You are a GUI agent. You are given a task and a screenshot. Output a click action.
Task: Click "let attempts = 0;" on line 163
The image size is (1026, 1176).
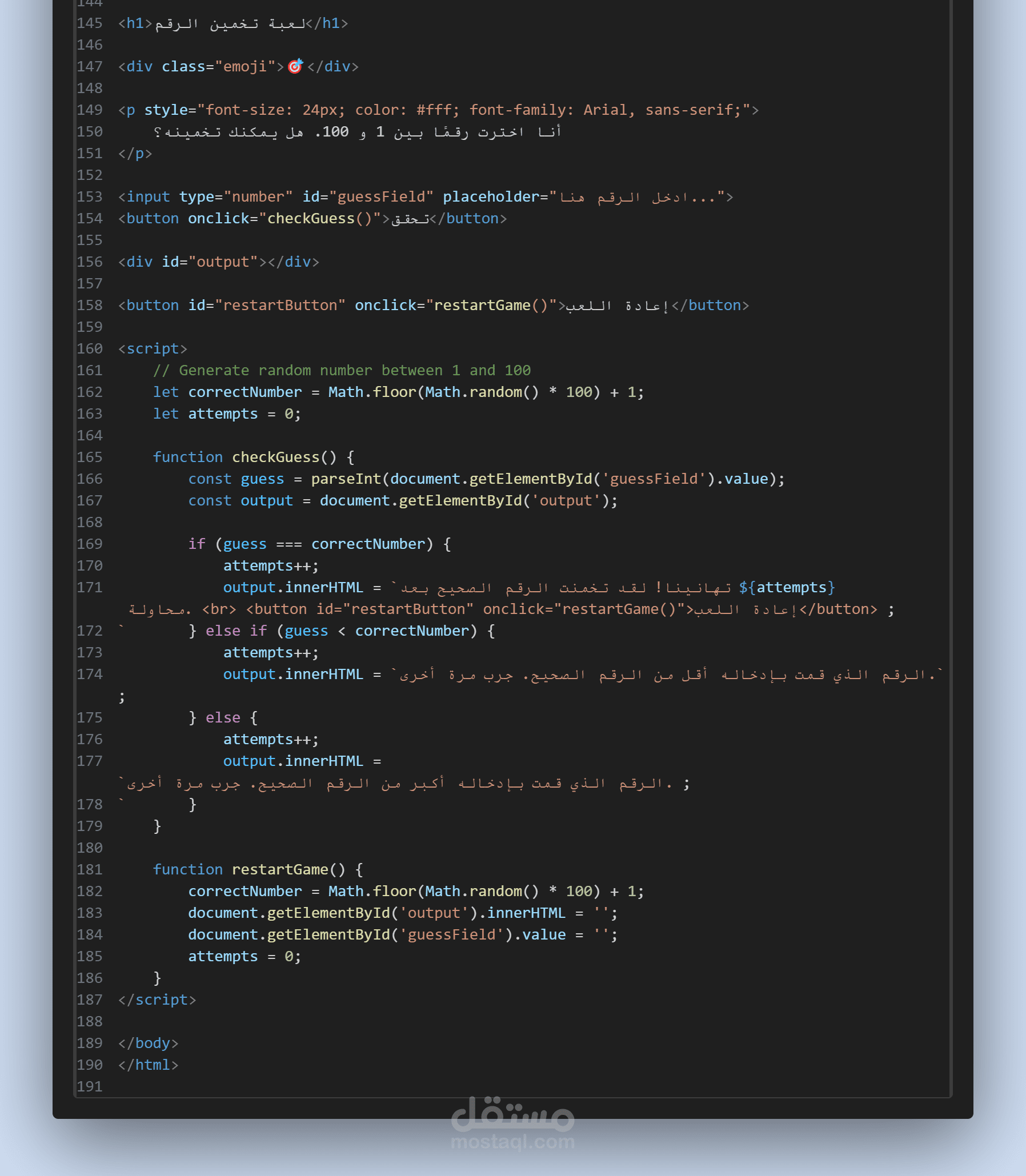pos(227,414)
